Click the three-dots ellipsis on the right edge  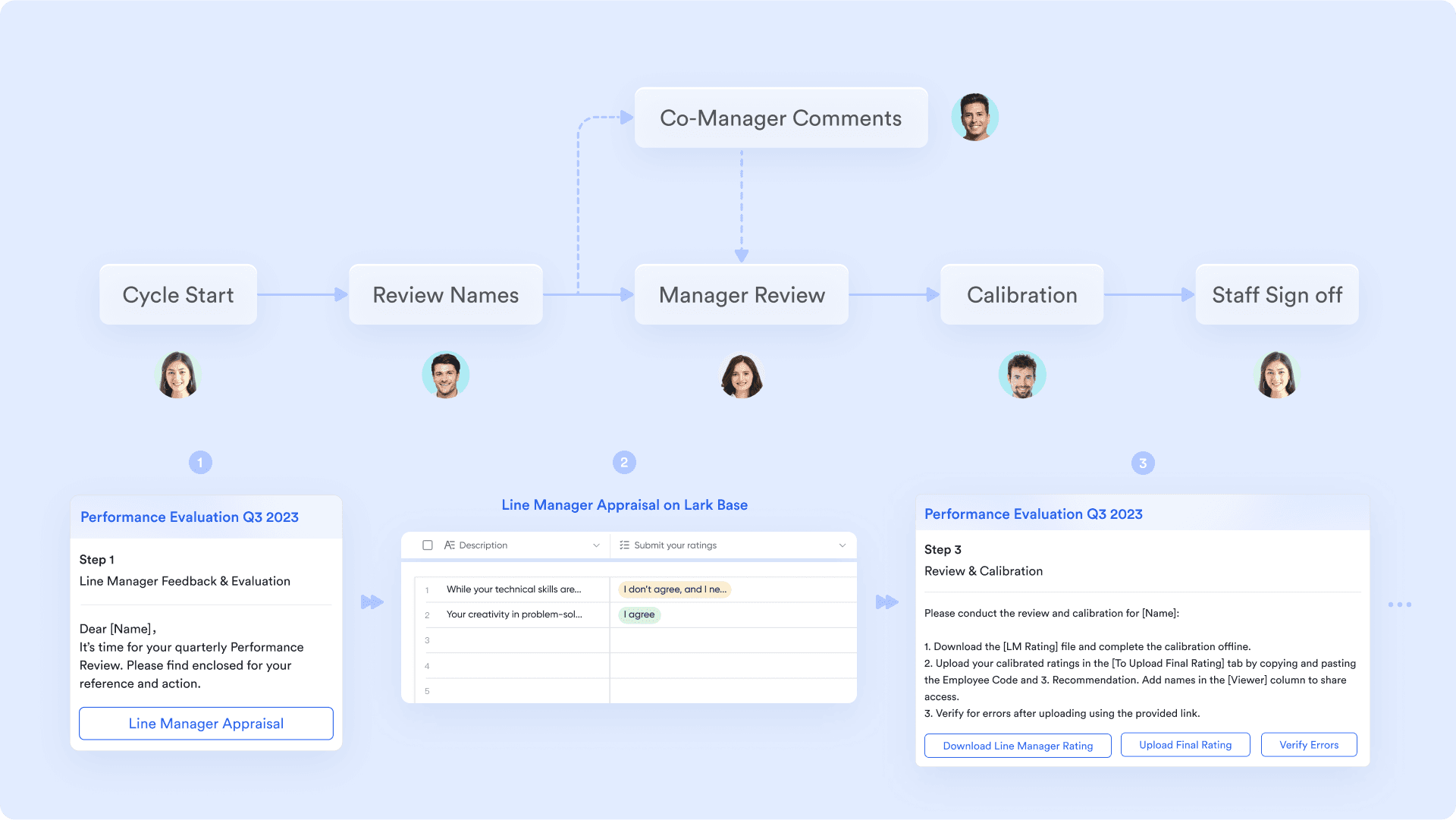[1401, 605]
